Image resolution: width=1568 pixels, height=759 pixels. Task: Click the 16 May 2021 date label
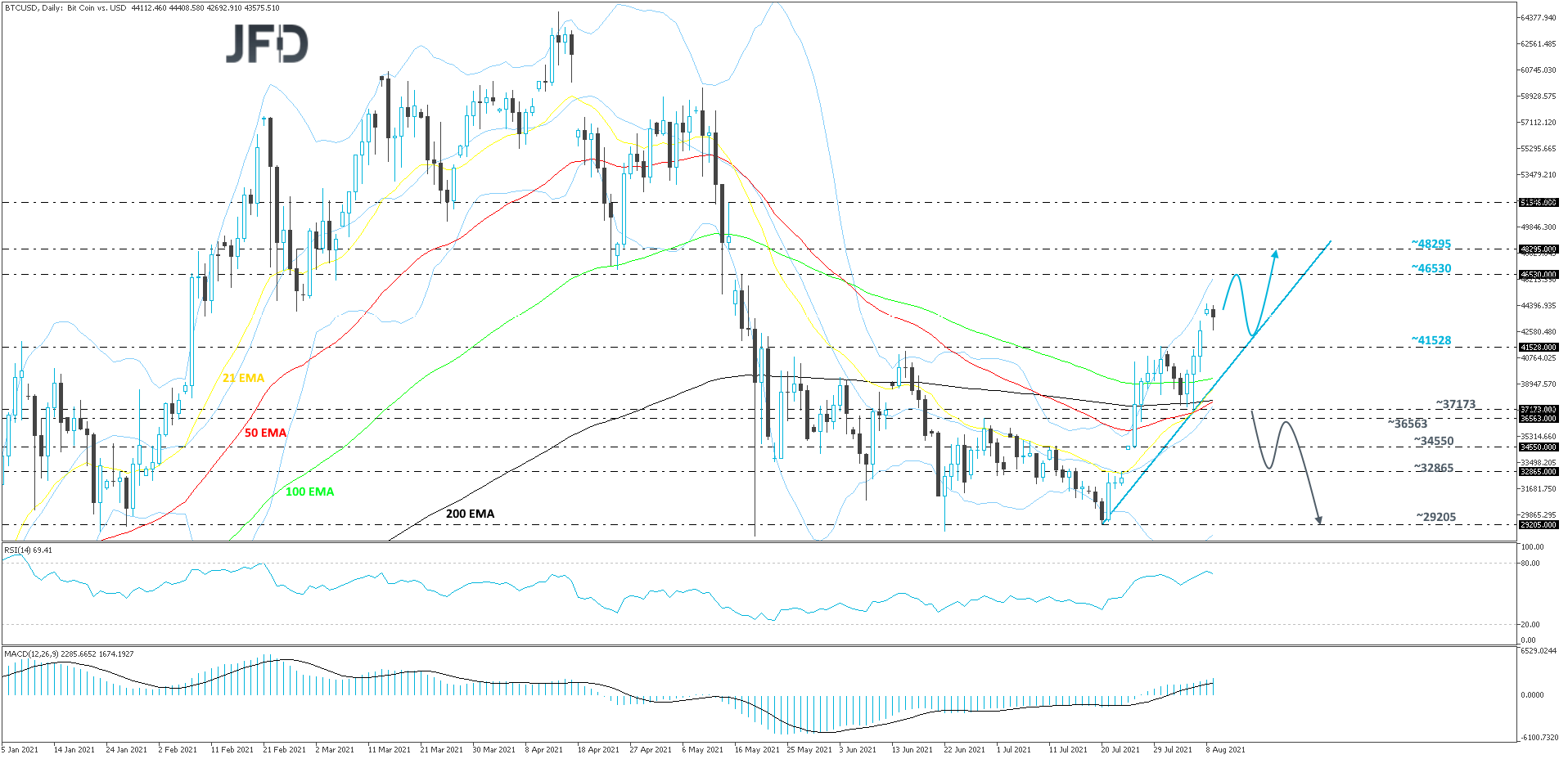pos(757,750)
